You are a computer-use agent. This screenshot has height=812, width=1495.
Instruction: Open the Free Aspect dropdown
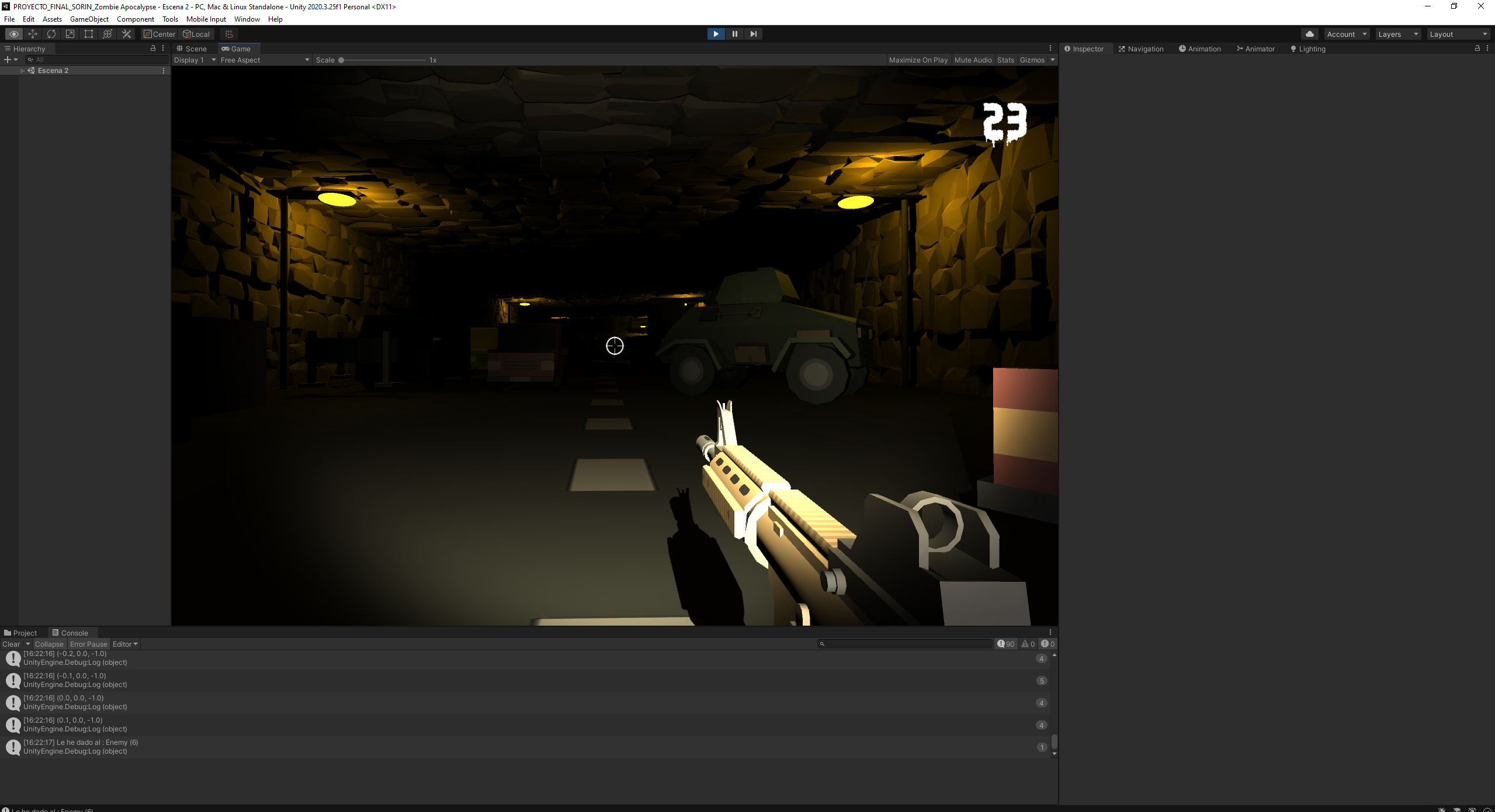coord(264,60)
